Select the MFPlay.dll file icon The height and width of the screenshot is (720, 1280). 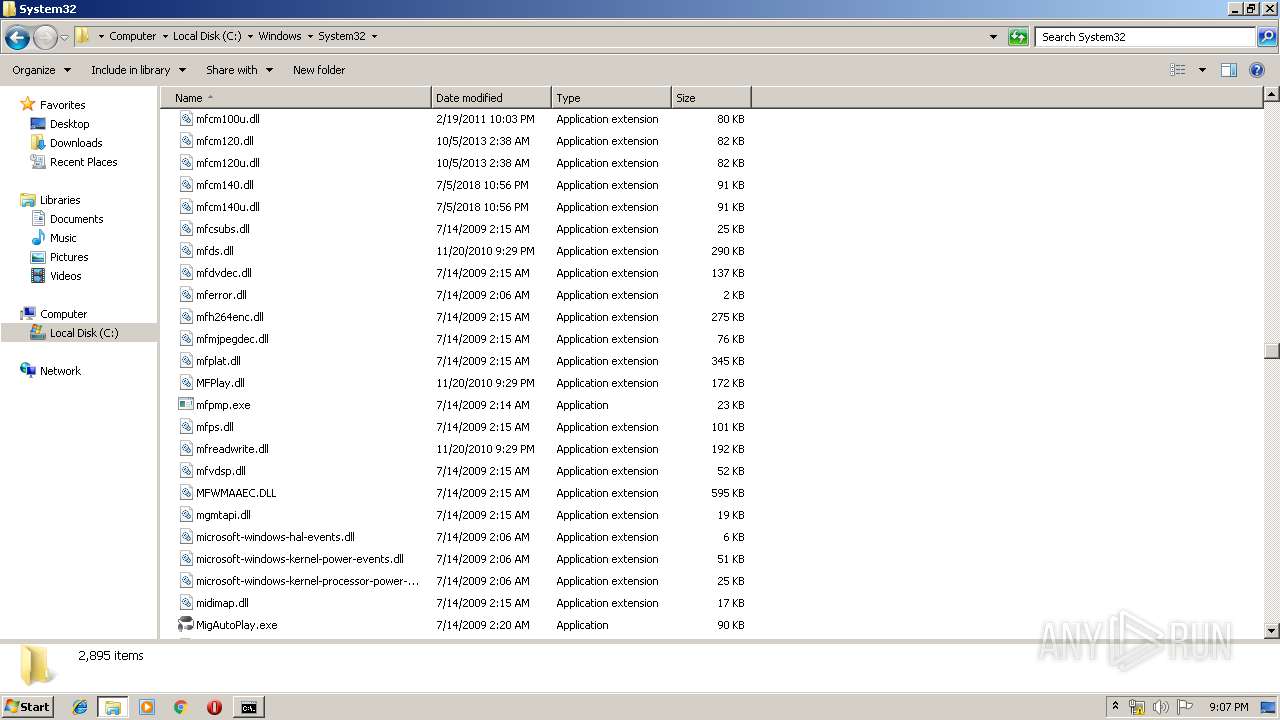click(x=186, y=383)
